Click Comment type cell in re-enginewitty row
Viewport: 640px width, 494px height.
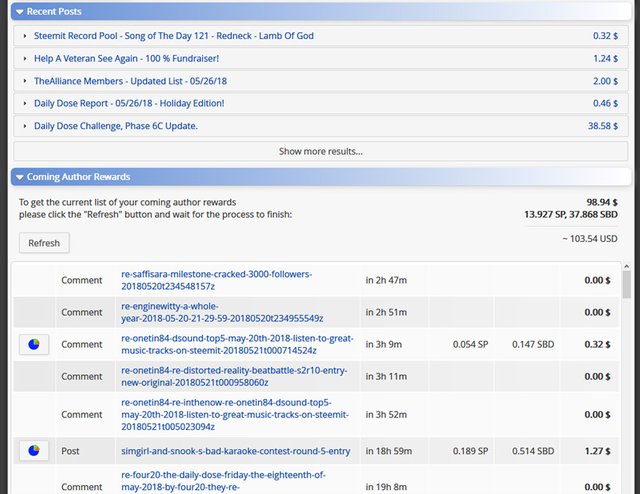(82, 312)
